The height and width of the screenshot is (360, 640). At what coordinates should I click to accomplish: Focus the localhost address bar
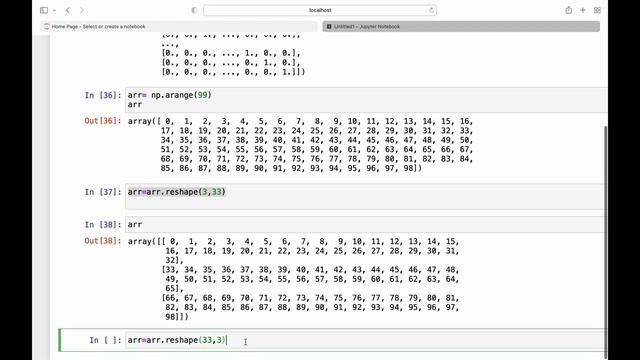point(320,10)
